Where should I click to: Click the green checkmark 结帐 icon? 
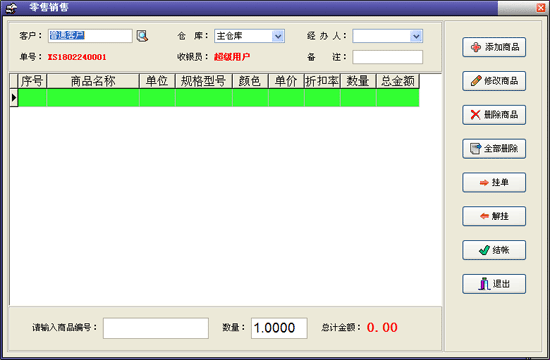tap(484, 250)
